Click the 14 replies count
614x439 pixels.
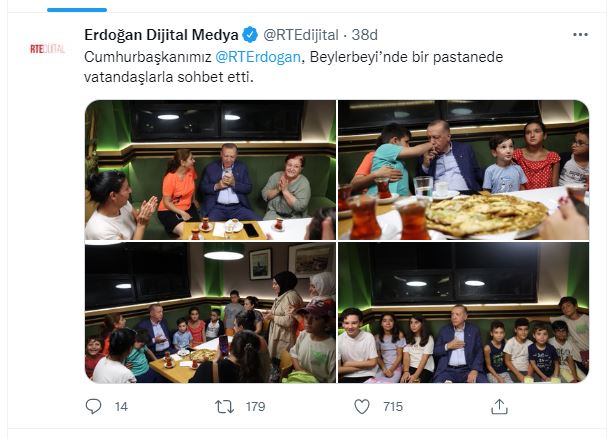tap(121, 406)
